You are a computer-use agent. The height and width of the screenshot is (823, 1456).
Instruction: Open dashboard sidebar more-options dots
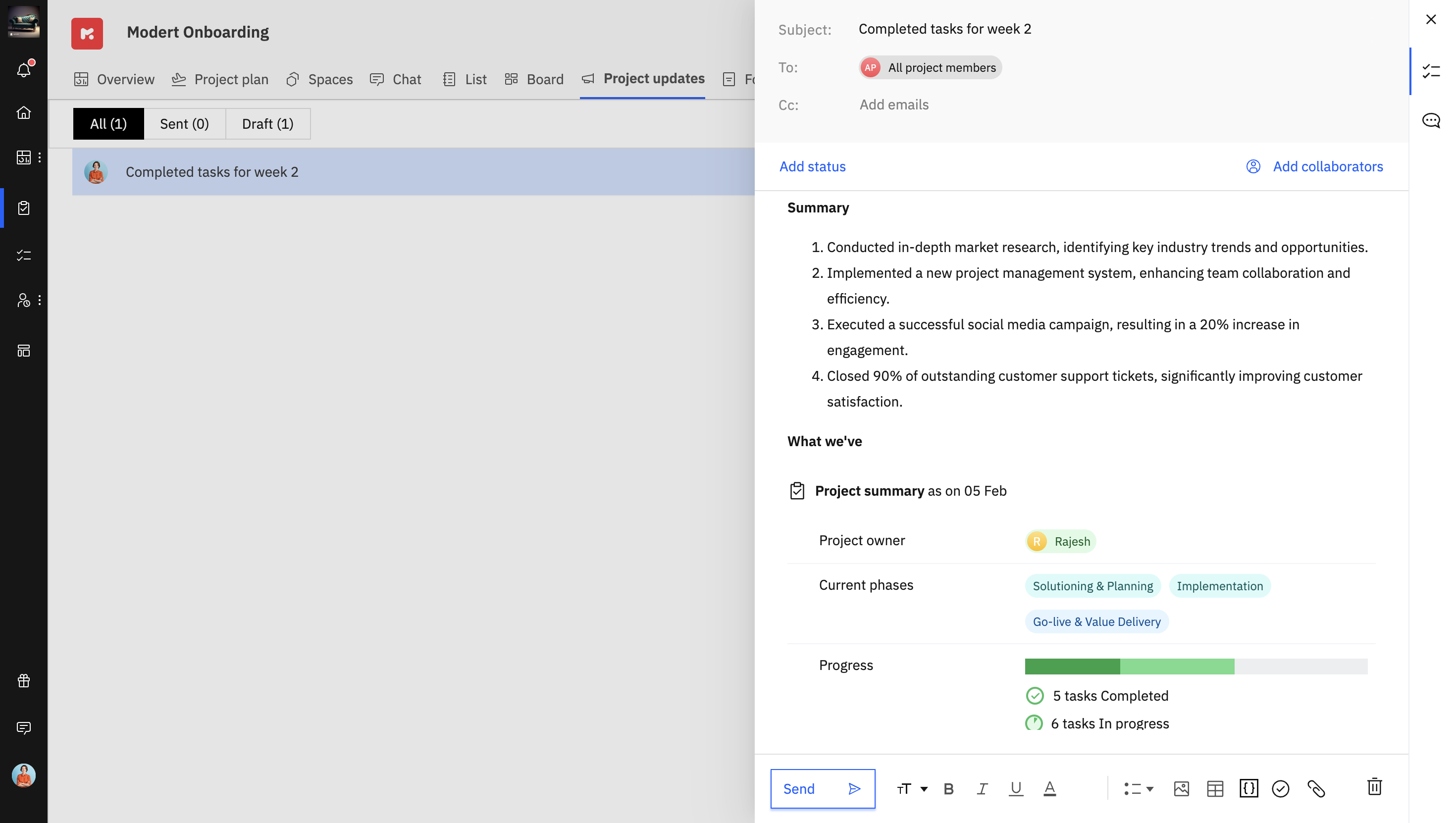40,157
